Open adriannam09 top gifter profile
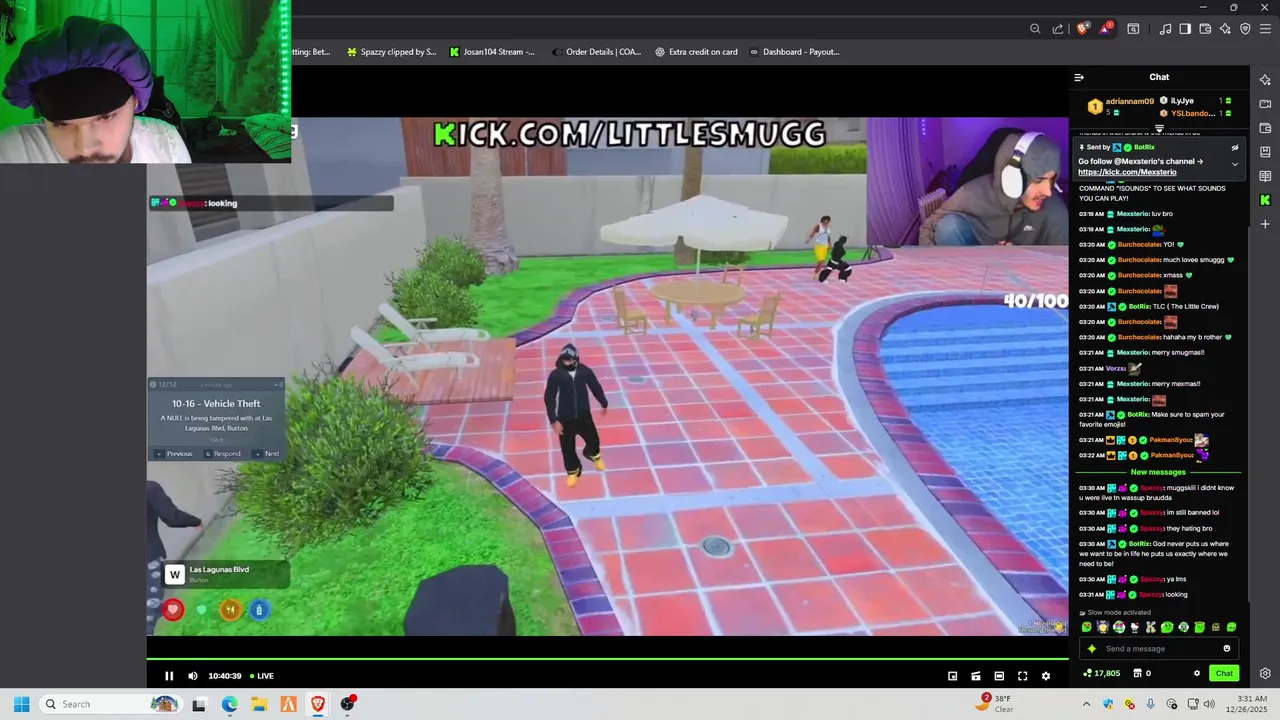This screenshot has height=720, width=1280. [x=1128, y=102]
